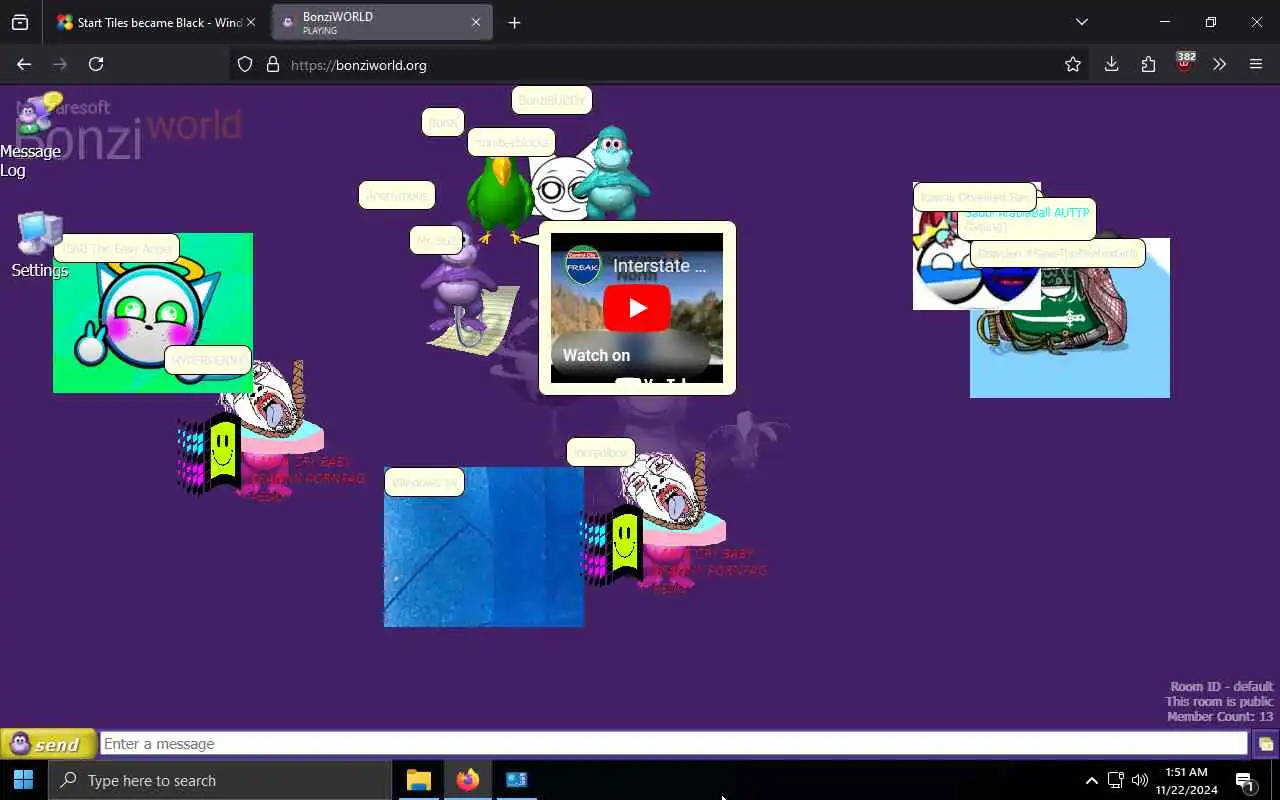
Task: Click the Anonymous name tag
Action: (x=397, y=195)
